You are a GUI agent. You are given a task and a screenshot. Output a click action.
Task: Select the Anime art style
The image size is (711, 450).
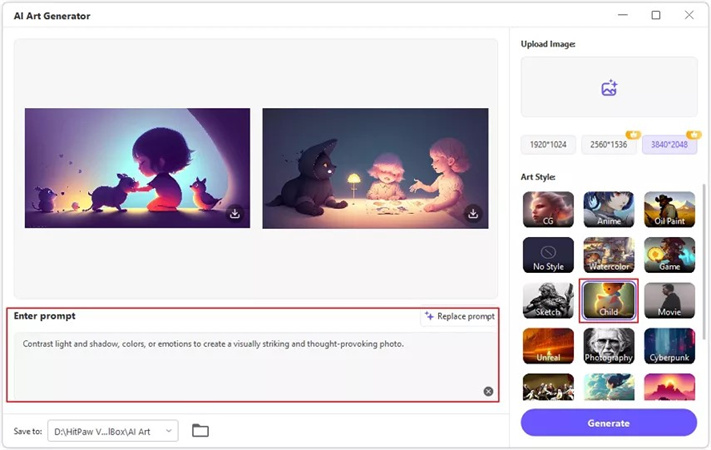[x=608, y=210]
